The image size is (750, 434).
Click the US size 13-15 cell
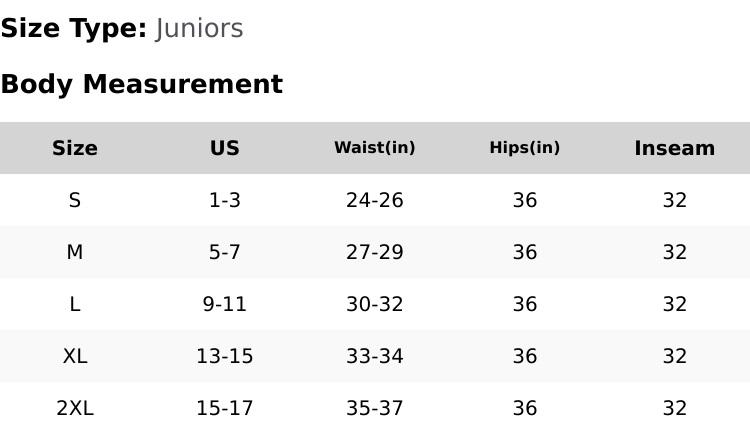[225, 356]
